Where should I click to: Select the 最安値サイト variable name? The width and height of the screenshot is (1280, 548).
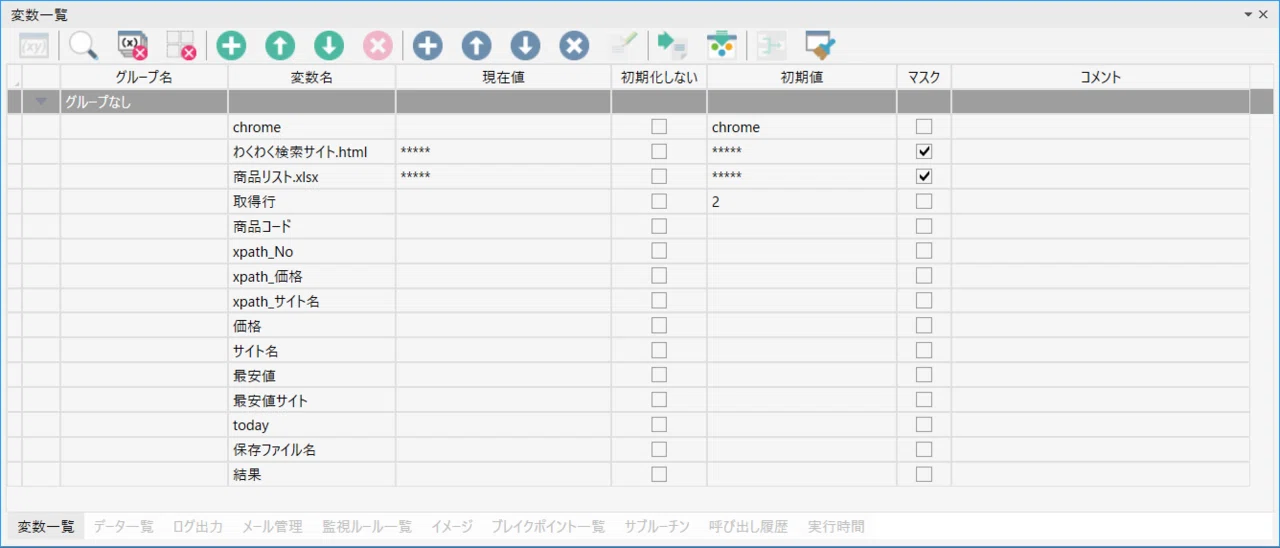pos(270,400)
